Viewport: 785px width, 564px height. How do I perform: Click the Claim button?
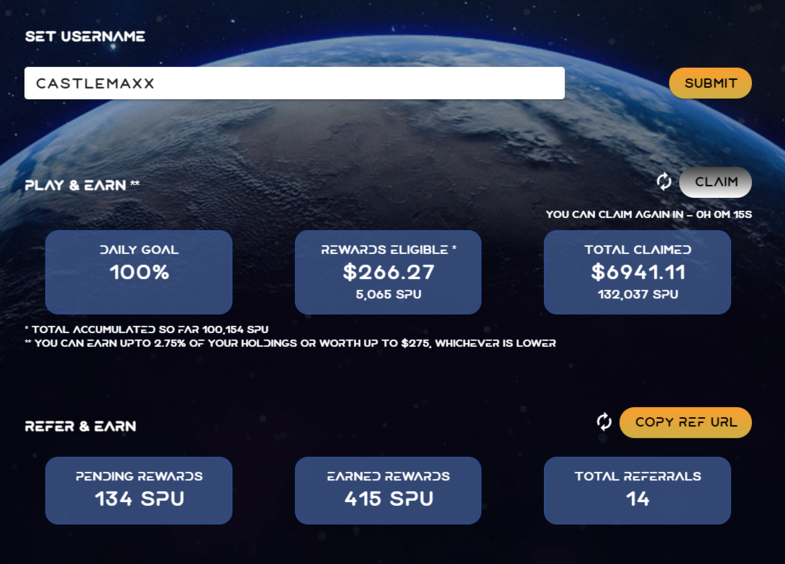point(715,182)
